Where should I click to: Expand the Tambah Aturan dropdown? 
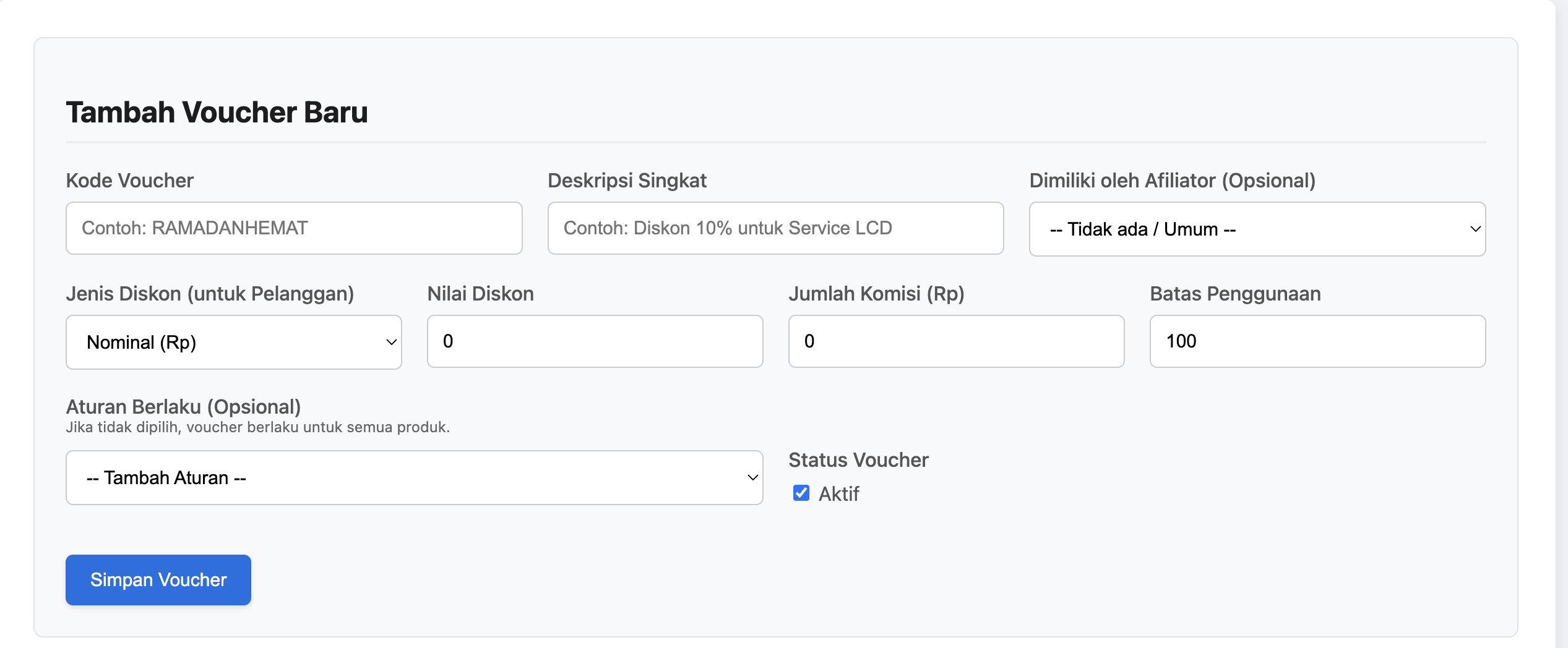(415, 478)
